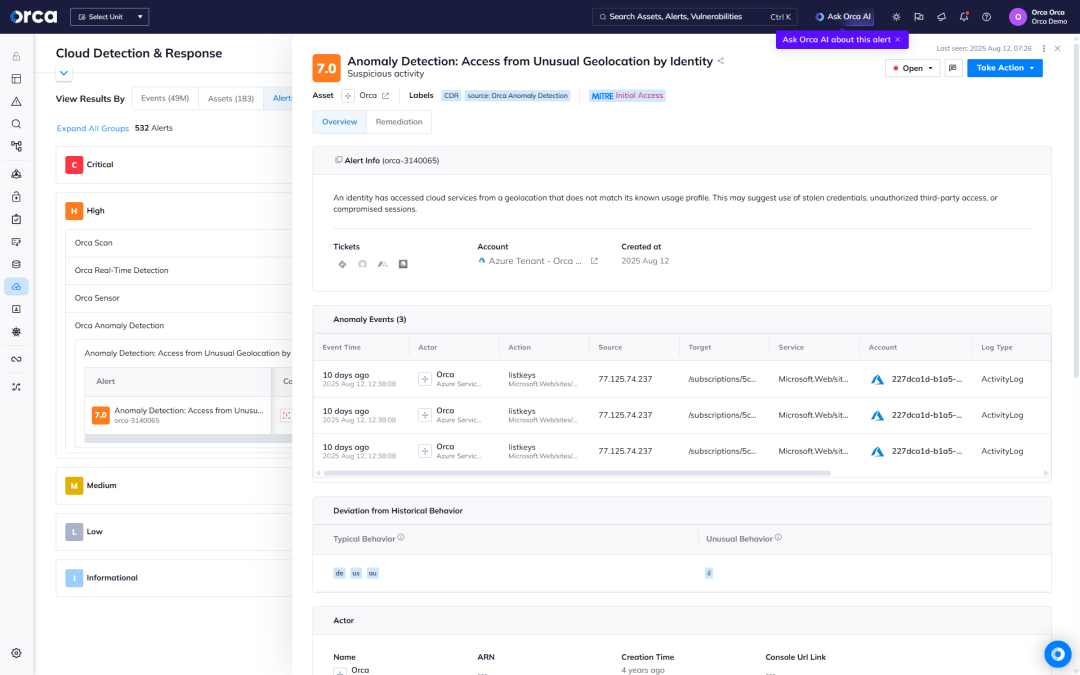The width and height of the screenshot is (1080, 675).
Task: Switch to the Remediation tab
Action: [x=399, y=121]
